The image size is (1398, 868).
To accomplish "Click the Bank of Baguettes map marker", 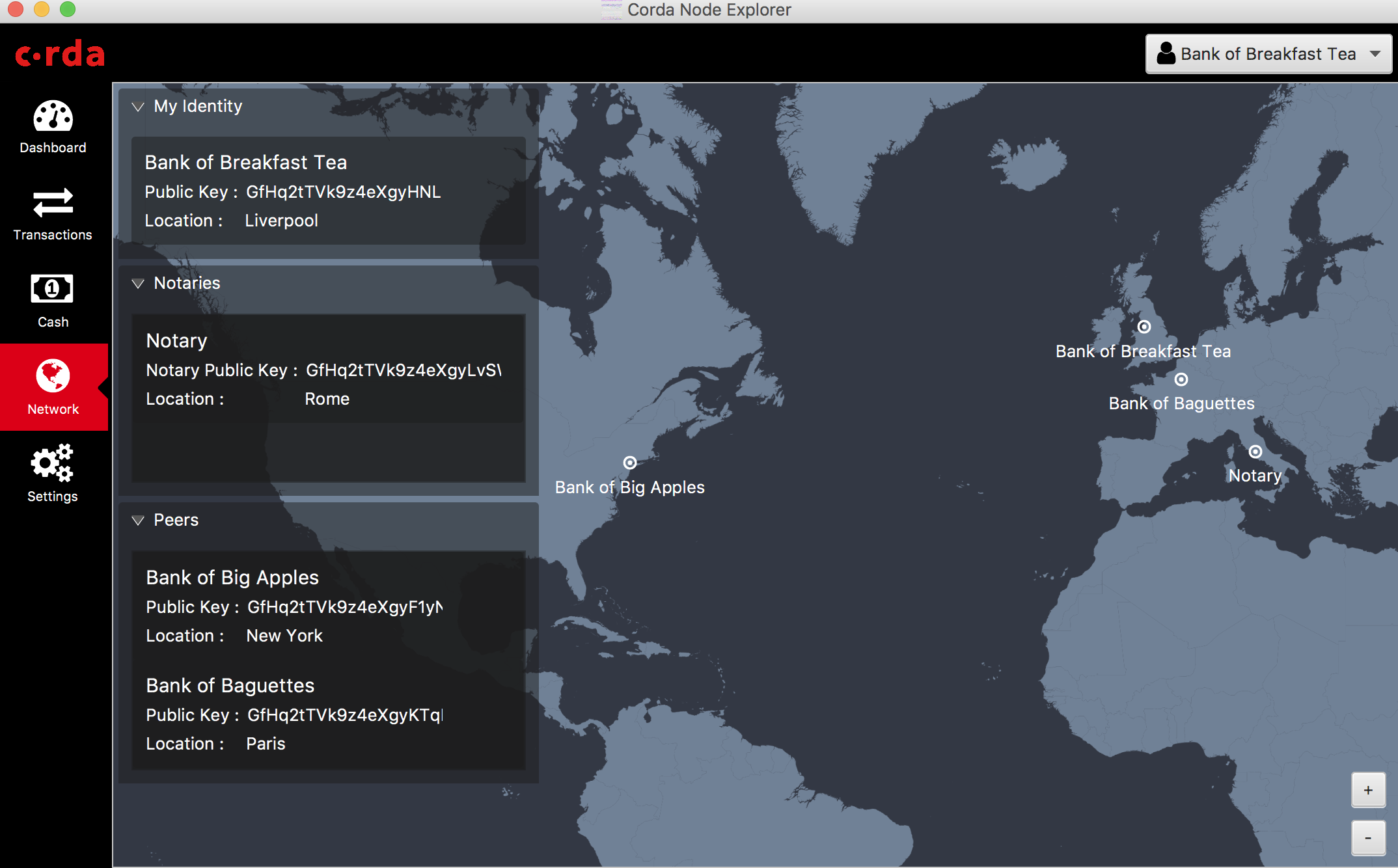I will 1181,379.
